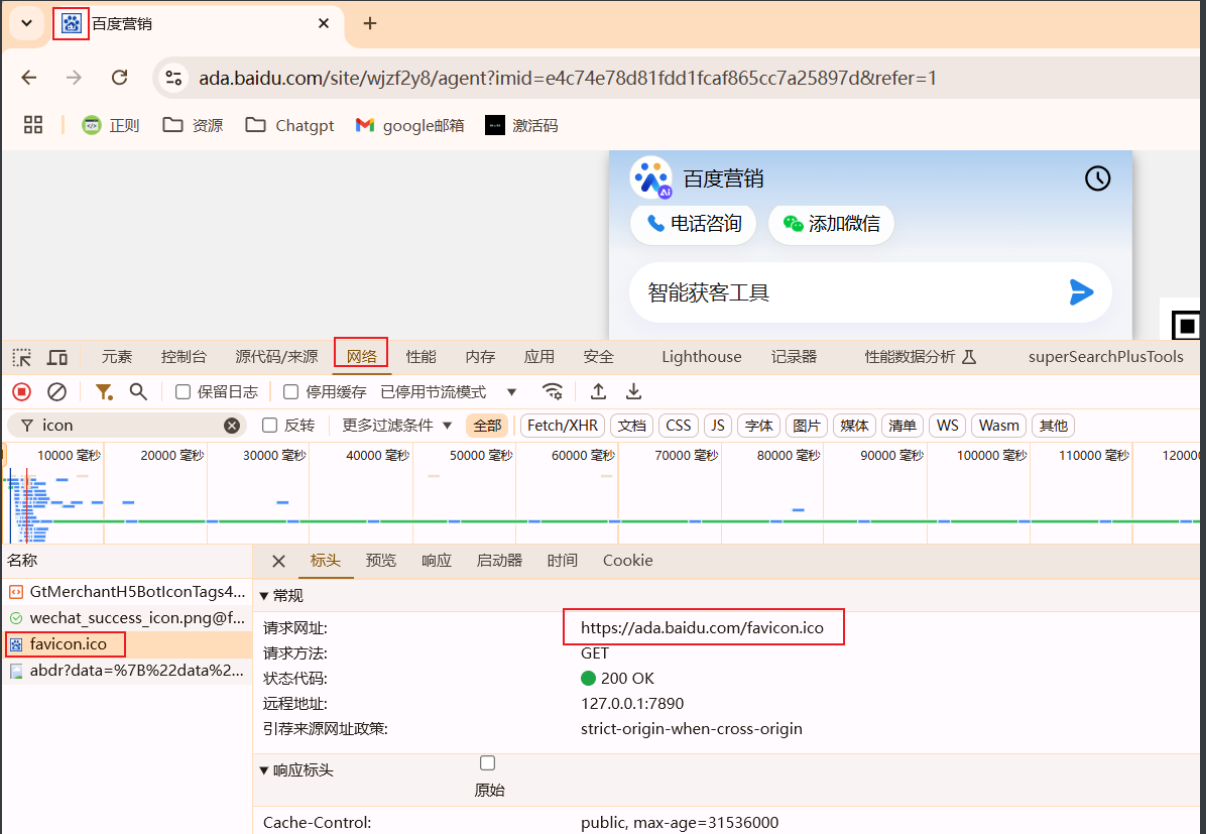The image size is (1206, 834).
Task: Open the Cookie details tab
Action: tap(628, 561)
